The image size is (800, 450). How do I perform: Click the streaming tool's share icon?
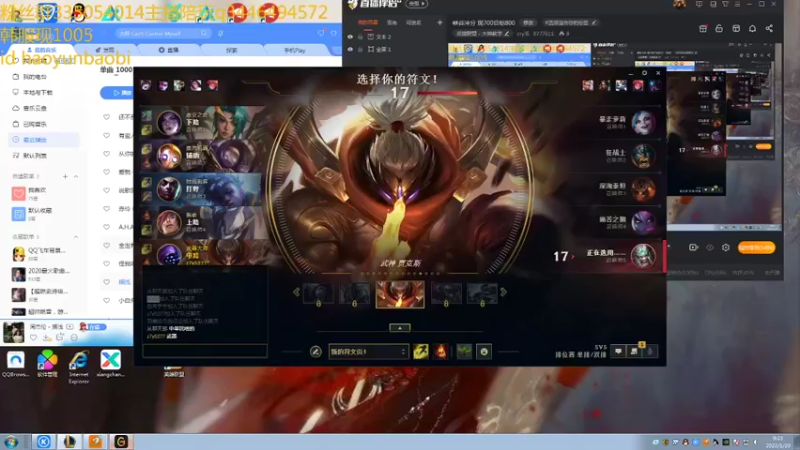[769, 29]
